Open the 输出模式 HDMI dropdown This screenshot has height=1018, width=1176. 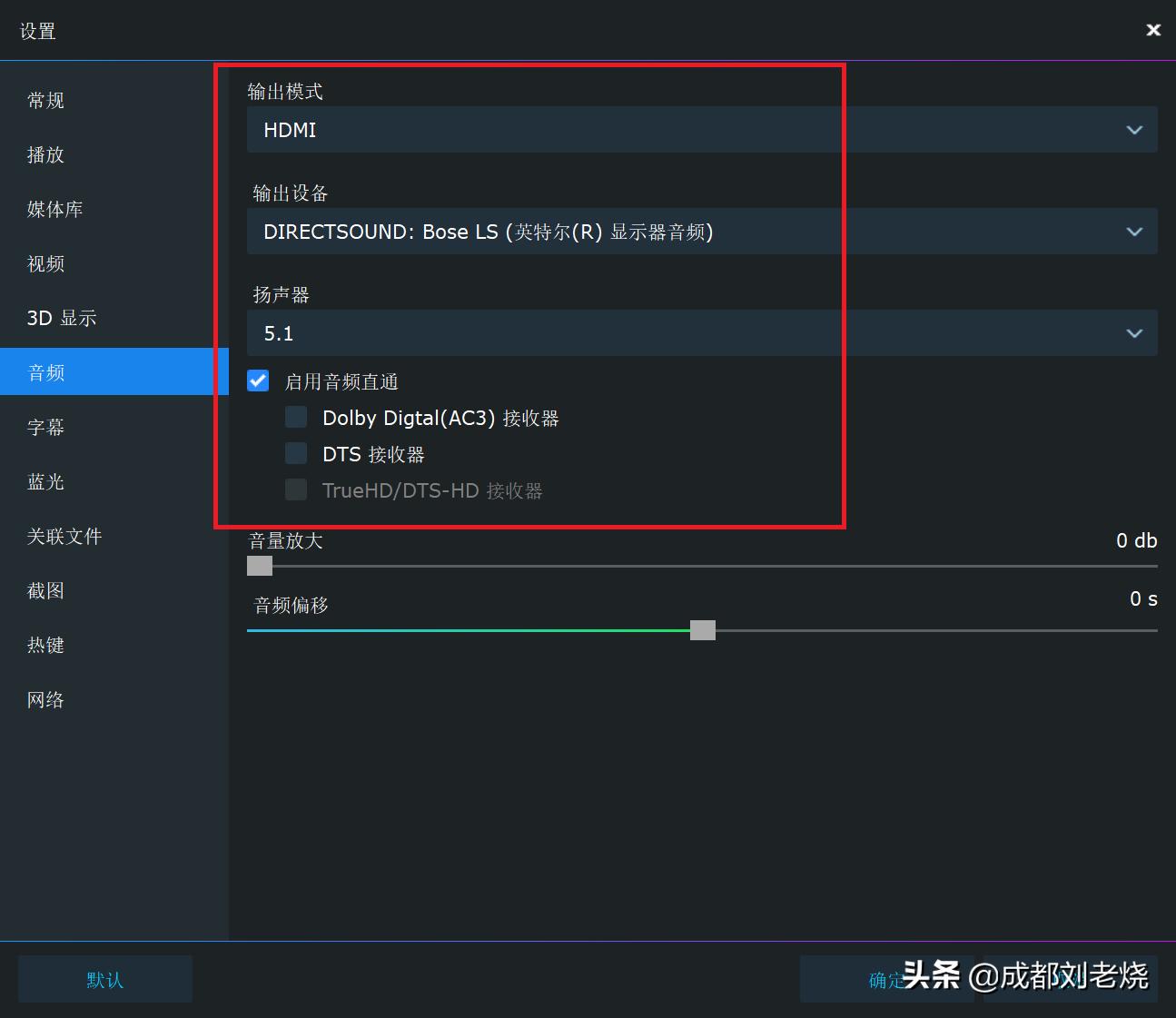click(1134, 130)
